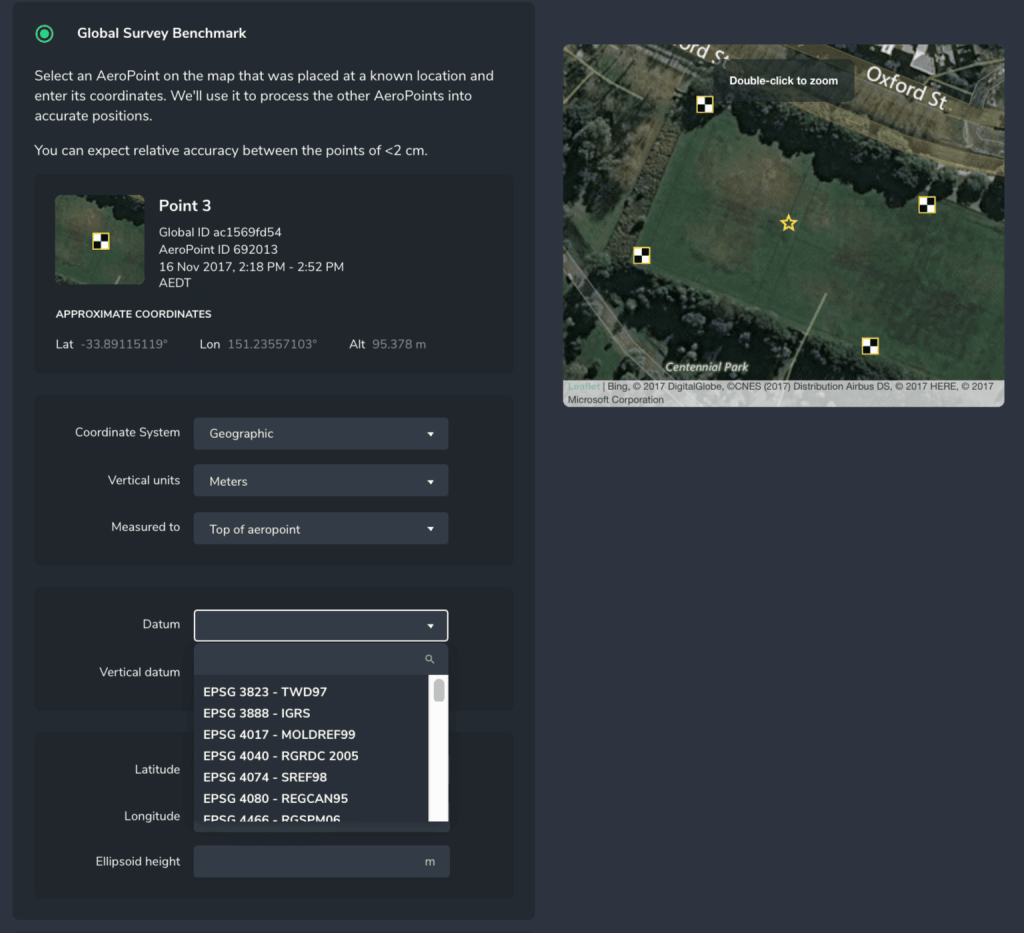Viewport: 1024px width, 933px height.
Task: Click the AeroPoint marker on the right edge
Action: tap(926, 204)
